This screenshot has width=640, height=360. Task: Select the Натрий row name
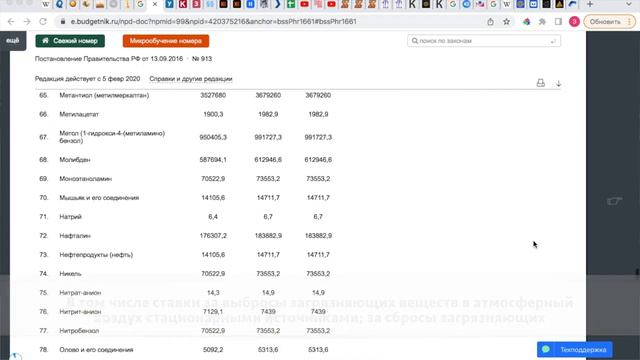[x=71, y=217]
